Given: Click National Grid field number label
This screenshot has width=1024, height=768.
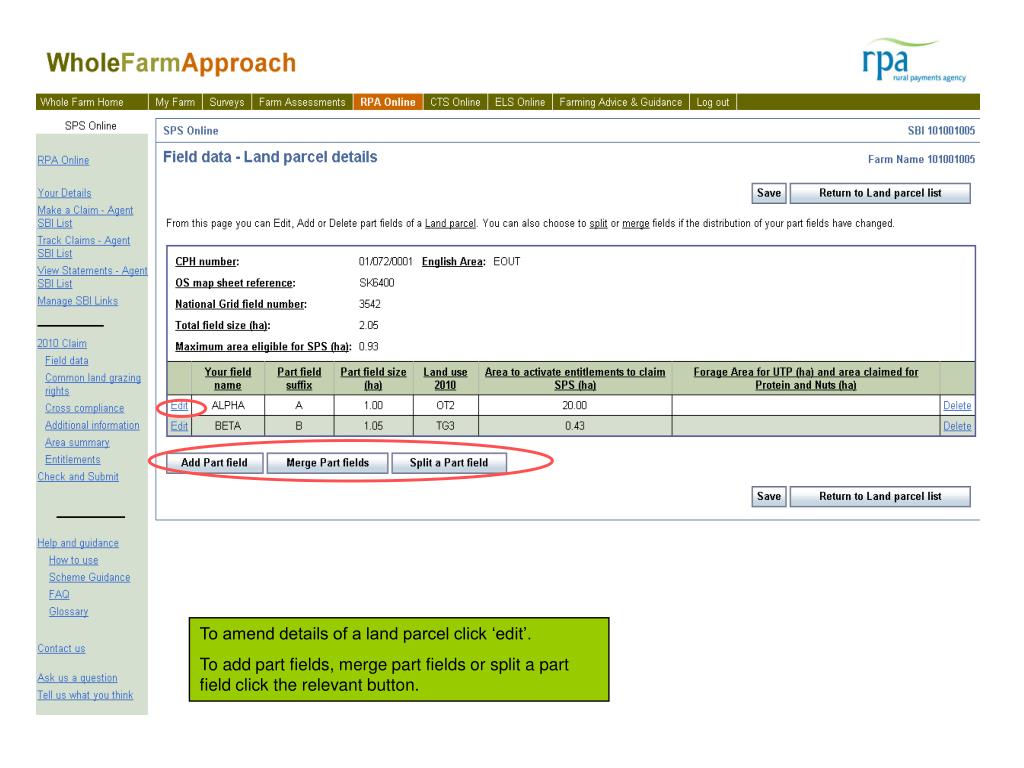Looking at the screenshot, I should click(241, 304).
